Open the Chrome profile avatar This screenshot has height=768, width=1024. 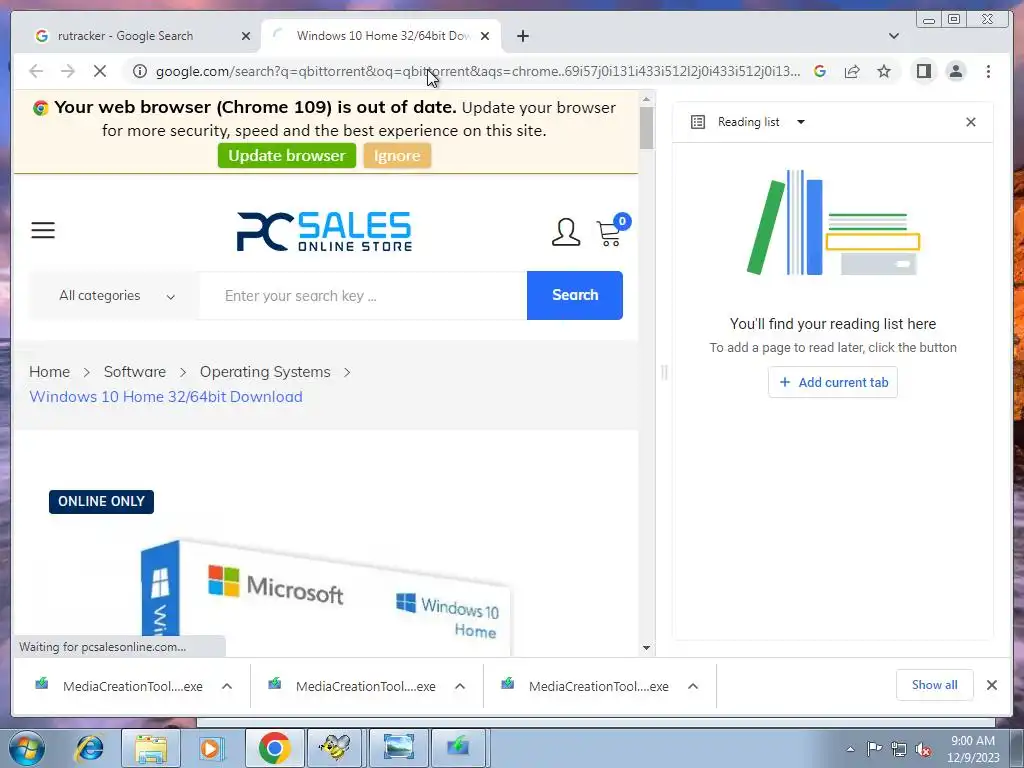click(956, 71)
